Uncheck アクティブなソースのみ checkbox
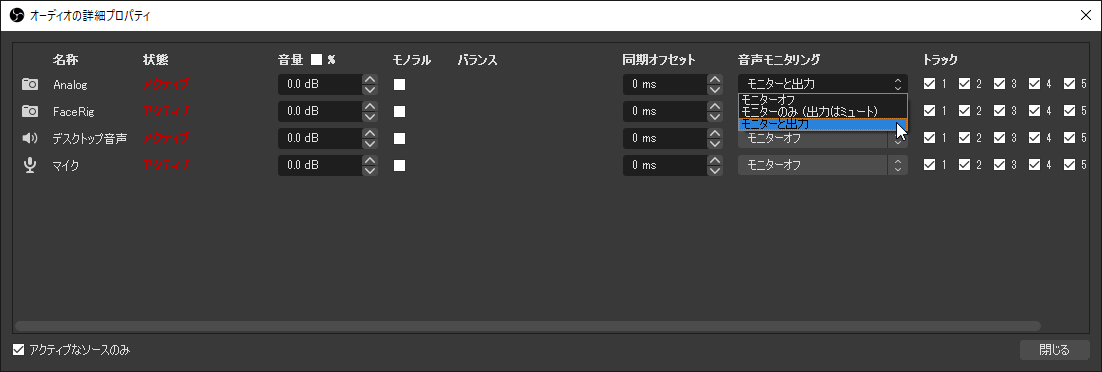Image resolution: width=1102 pixels, height=372 pixels. coord(19,349)
